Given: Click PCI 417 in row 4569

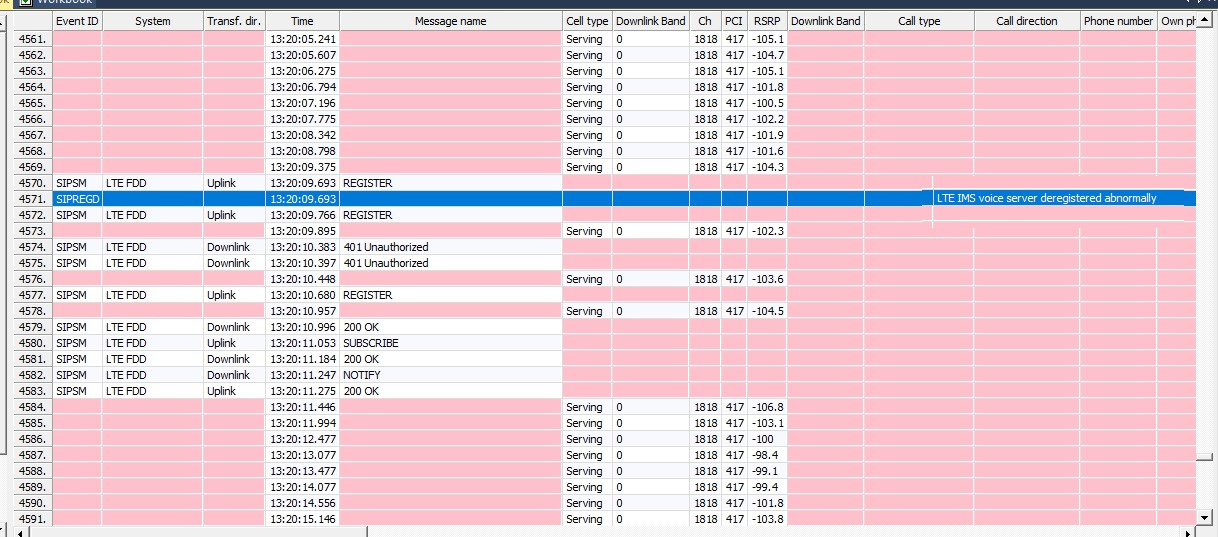Looking at the screenshot, I should coord(734,167).
